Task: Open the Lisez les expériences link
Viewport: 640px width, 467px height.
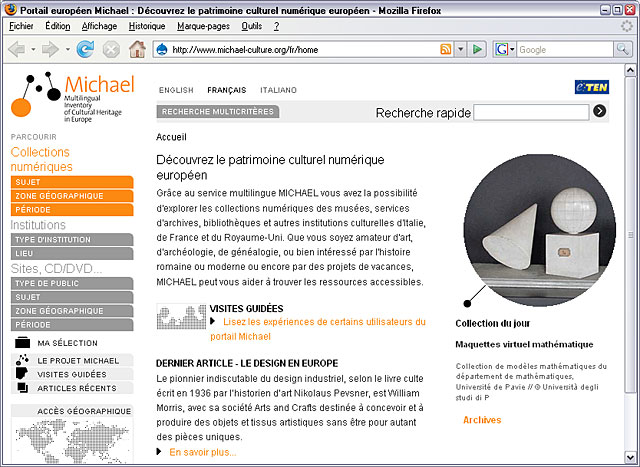Action: [x=318, y=329]
